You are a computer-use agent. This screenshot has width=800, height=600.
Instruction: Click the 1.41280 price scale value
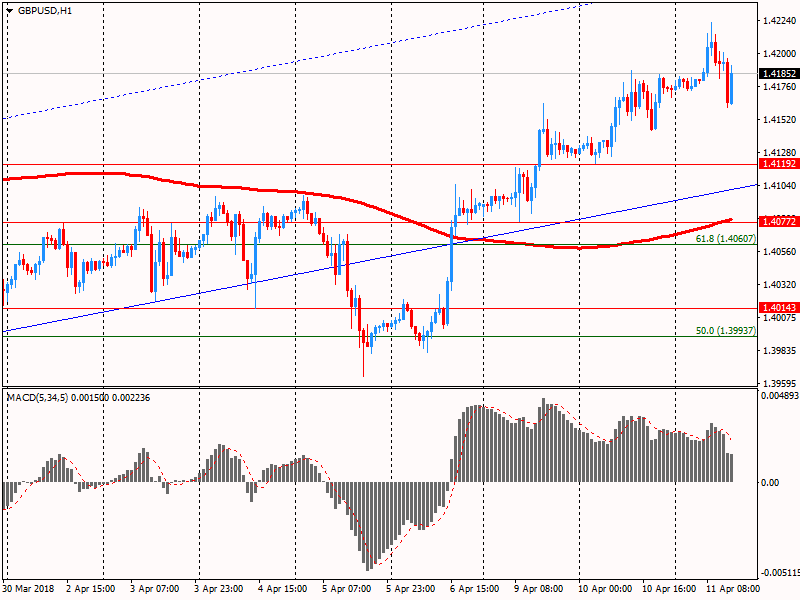779,153
